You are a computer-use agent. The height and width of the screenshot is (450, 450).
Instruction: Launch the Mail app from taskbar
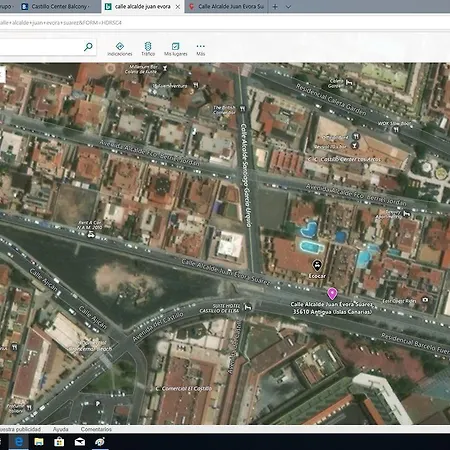pyautogui.click(x=80, y=442)
